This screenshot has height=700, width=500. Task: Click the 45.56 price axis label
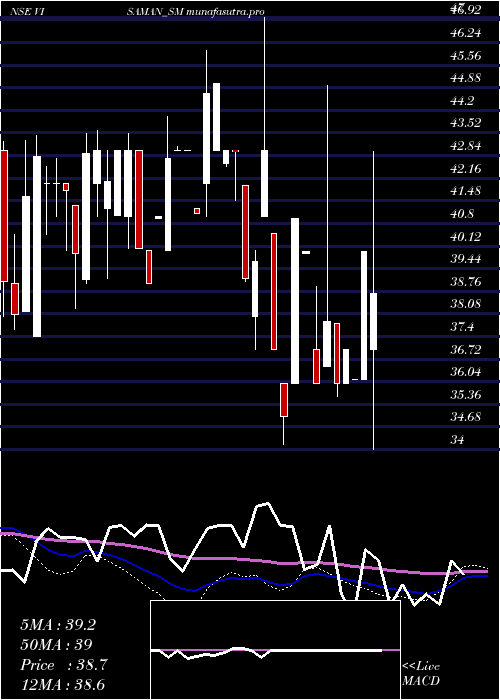tap(466, 56)
